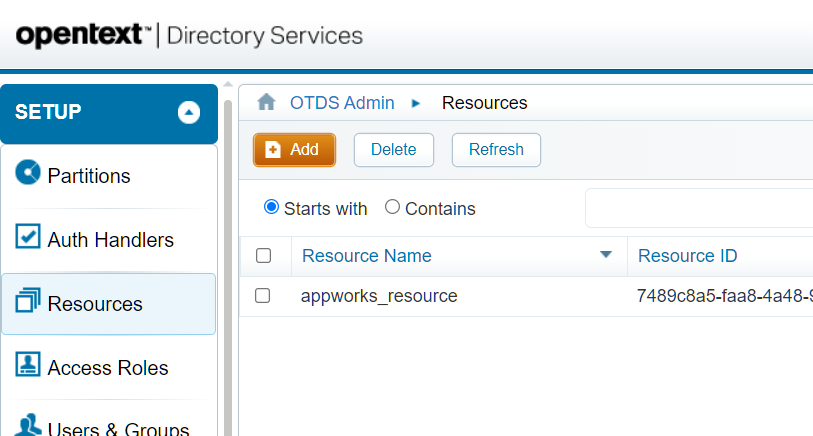Click the breadcrumb arrow after OTDS Admin
Viewport: 813px width, 436px height.
[417, 103]
